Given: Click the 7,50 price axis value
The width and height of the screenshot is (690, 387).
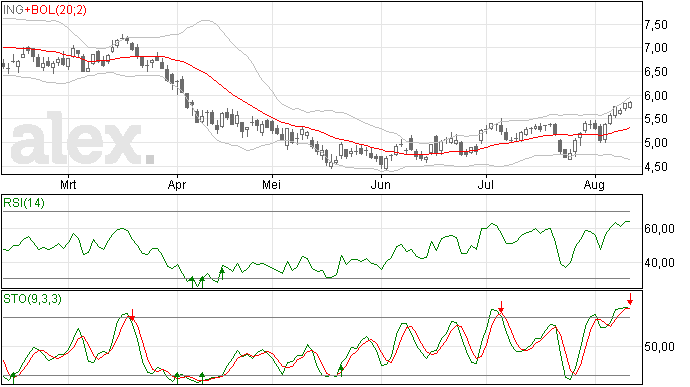Looking at the screenshot, I should click(x=656, y=25).
